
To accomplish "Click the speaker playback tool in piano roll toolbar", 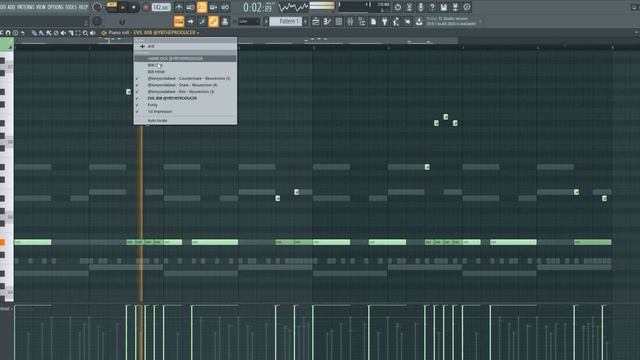I will (x=93, y=33).
